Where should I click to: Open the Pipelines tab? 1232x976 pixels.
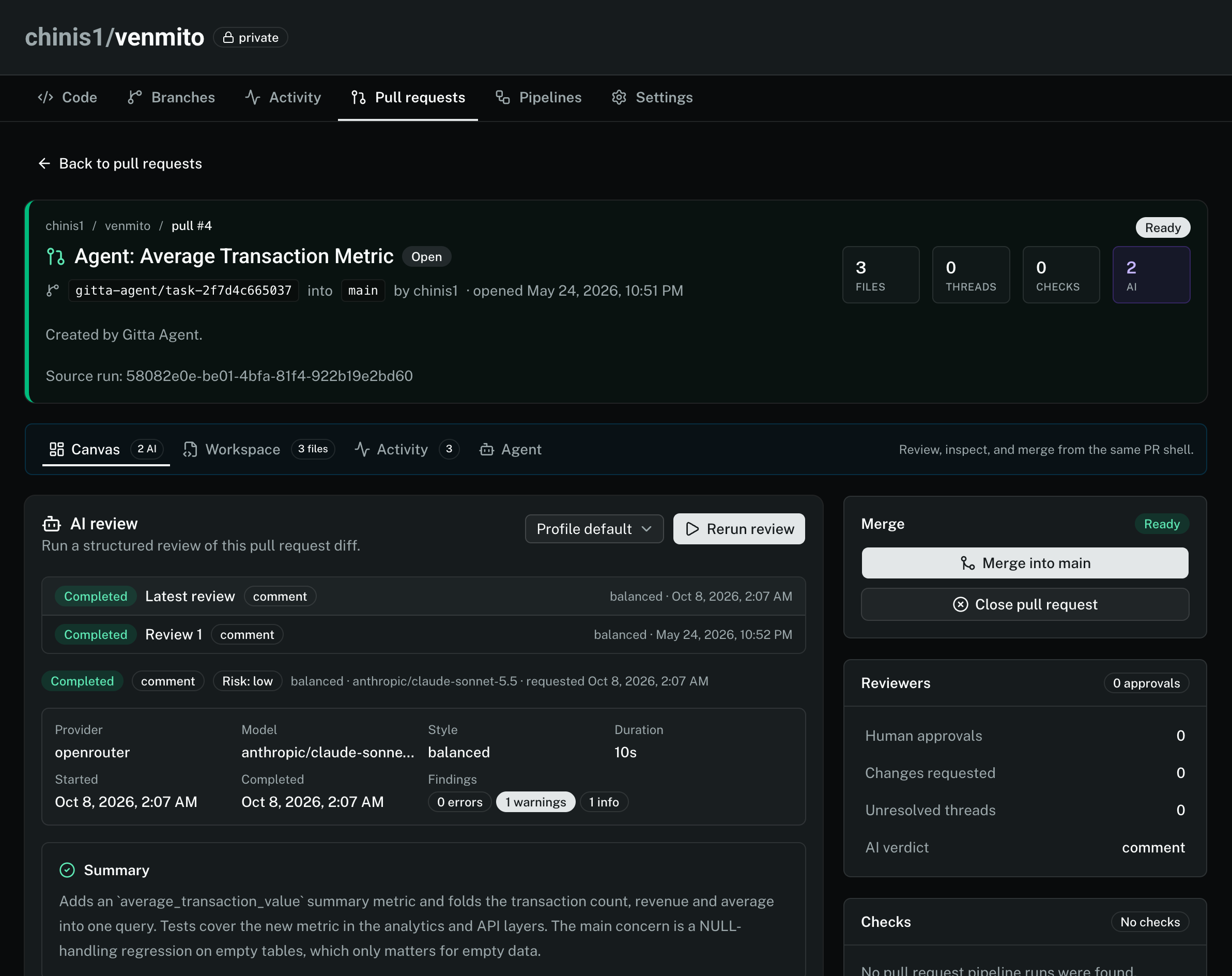538,97
